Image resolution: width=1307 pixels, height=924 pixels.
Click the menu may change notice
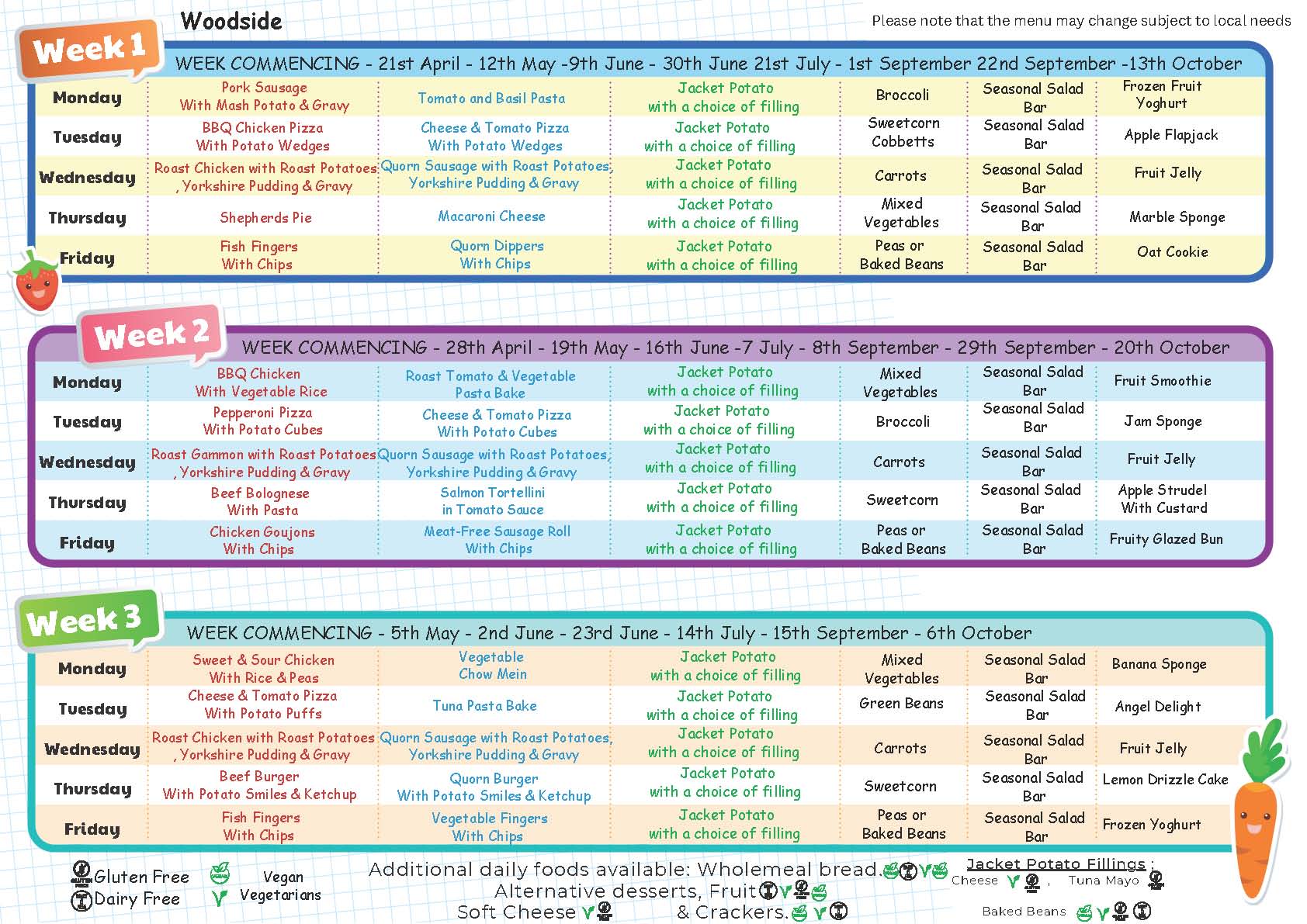coord(1081,21)
